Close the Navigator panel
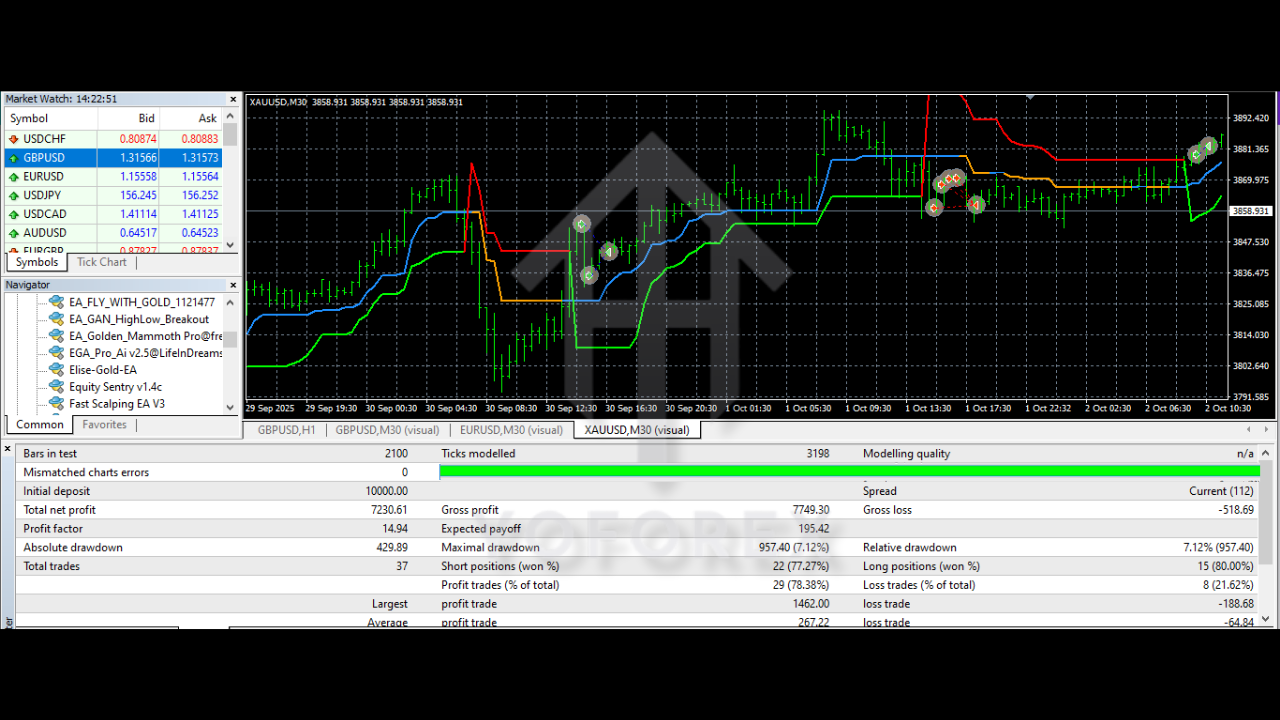Viewport: 1280px width, 720px height. click(x=233, y=285)
